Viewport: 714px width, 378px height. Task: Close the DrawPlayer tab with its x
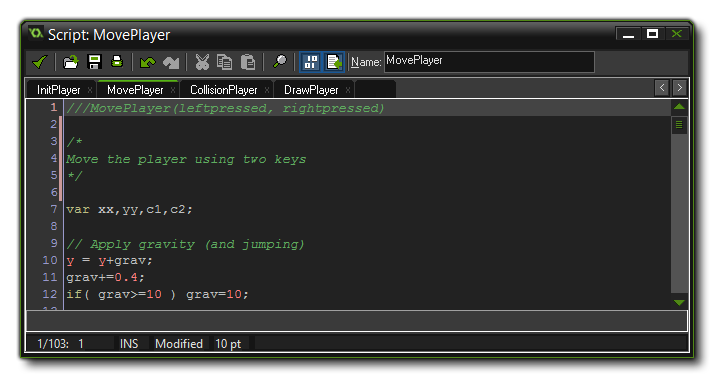pos(348,90)
